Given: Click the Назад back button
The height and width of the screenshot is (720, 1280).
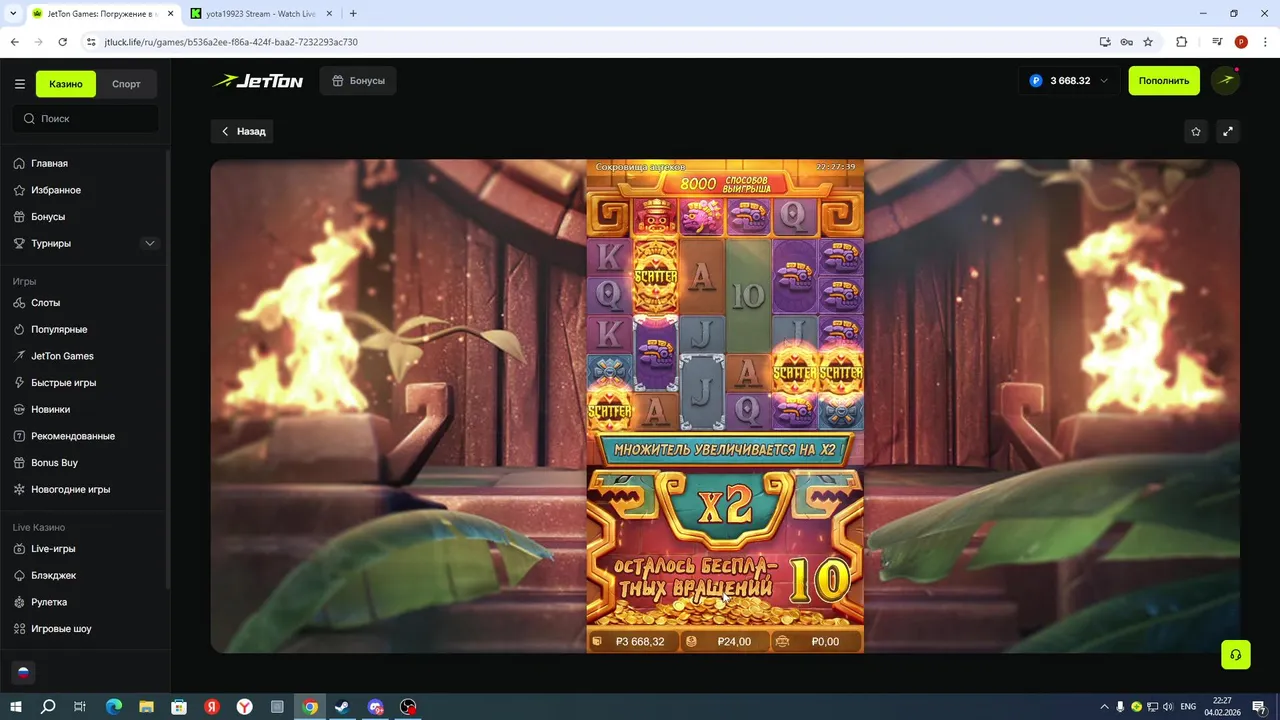Looking at the screenshot, I should [242, 131].
